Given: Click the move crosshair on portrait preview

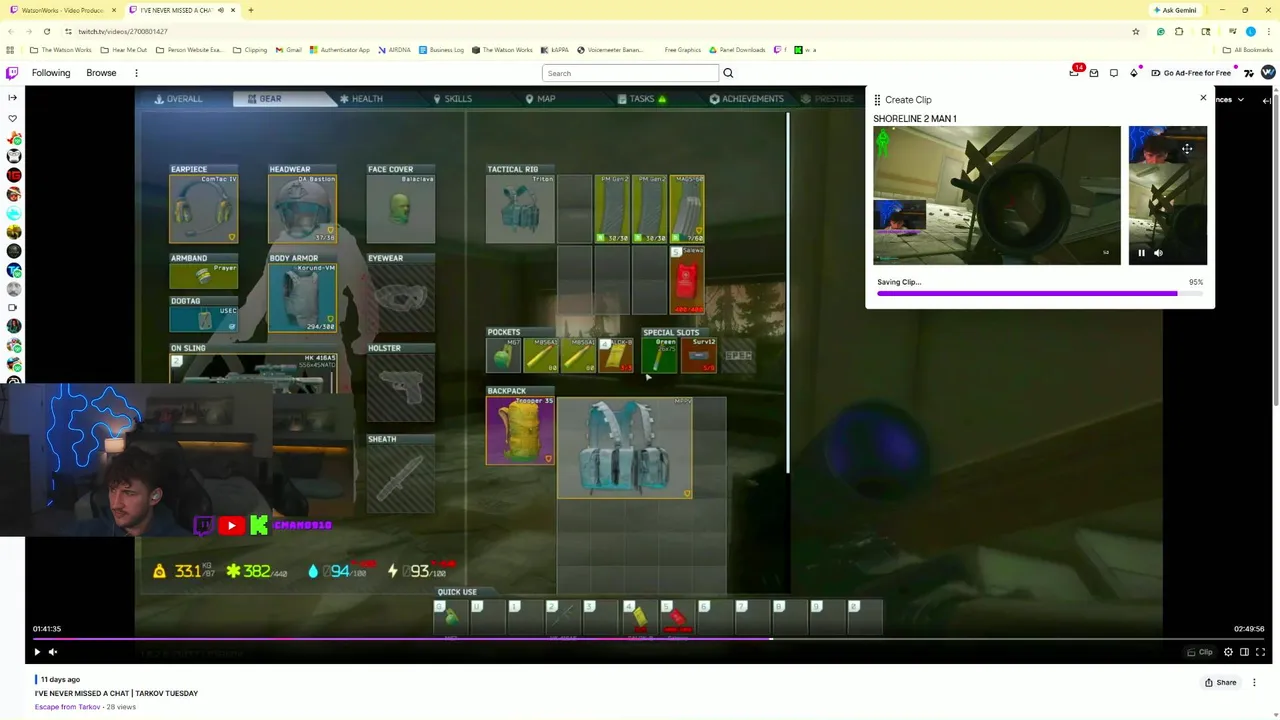Looking at the screenshot, I should (x=1187, y=149).
